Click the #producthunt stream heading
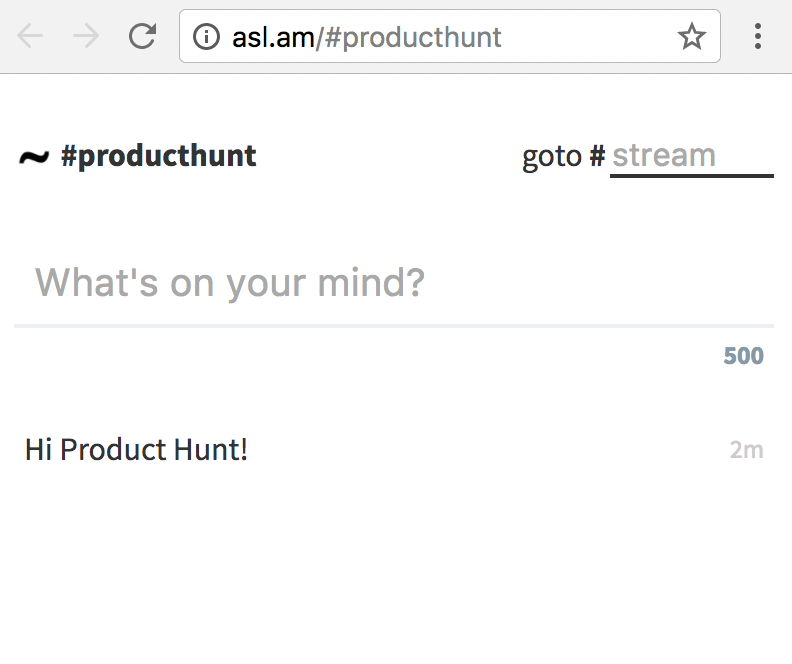Screen dimensions: 792x664 (158, 156)
